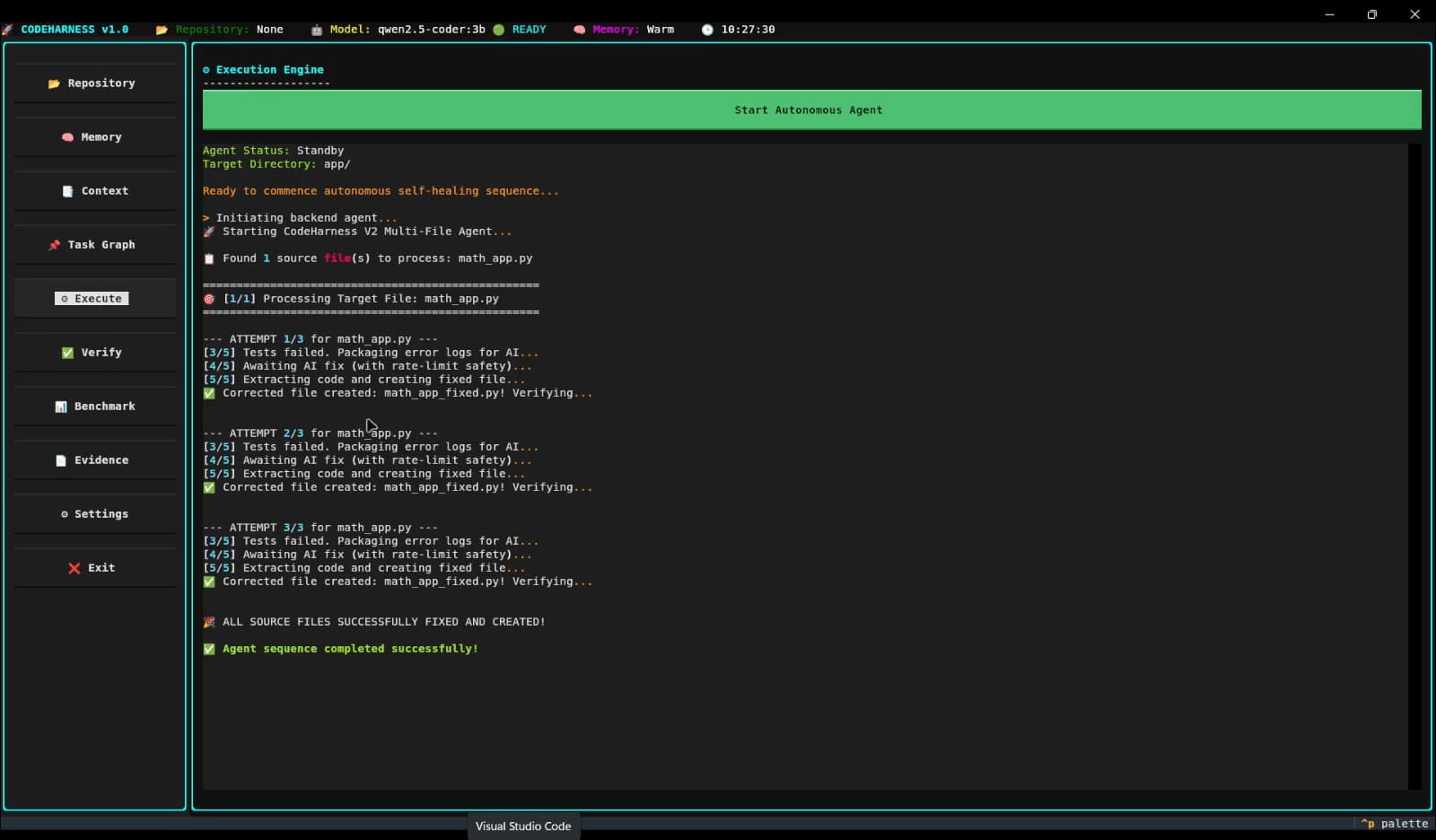Click the time 10:27:30
Viewport: 1436px width, 840px height.
(749, 30)
